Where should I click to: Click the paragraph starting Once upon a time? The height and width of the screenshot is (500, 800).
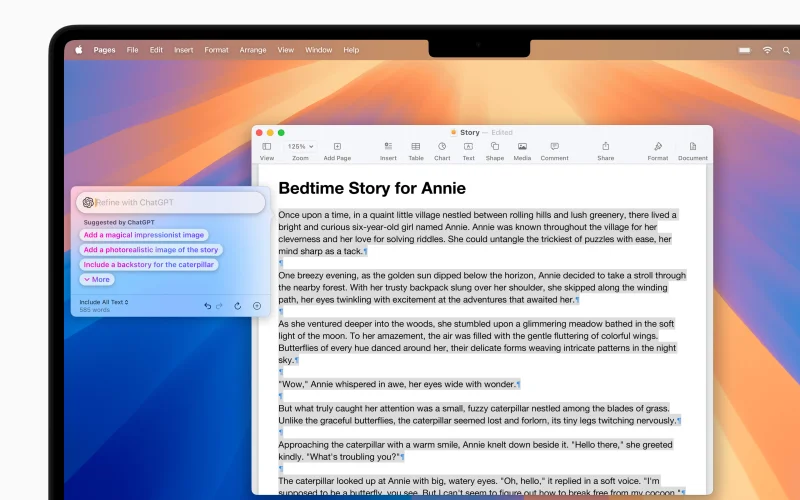(477, 233)
